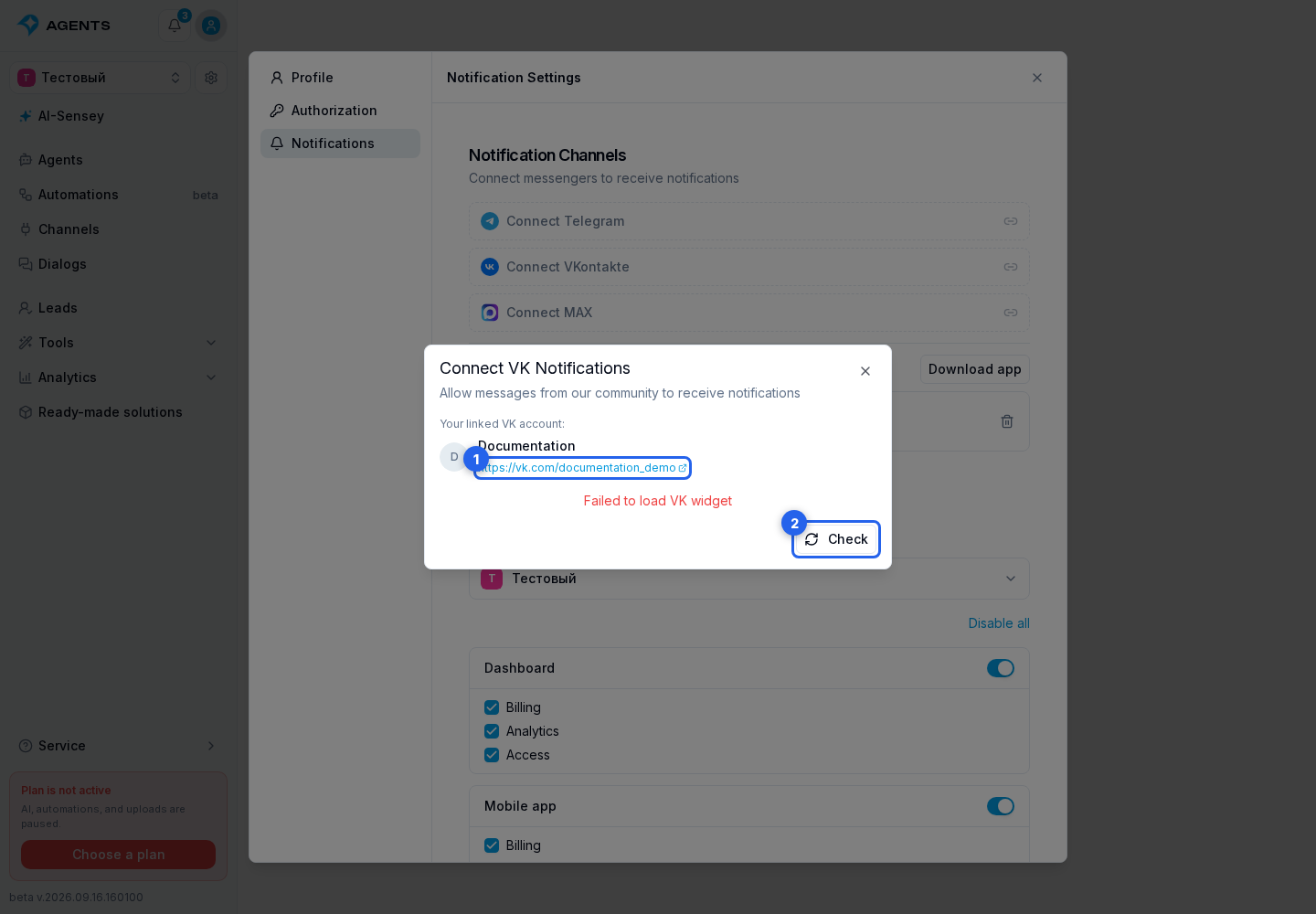The height and width of the screenshot is (914, 1316).
Task: Click the Check button
Action: pos(836,539)
